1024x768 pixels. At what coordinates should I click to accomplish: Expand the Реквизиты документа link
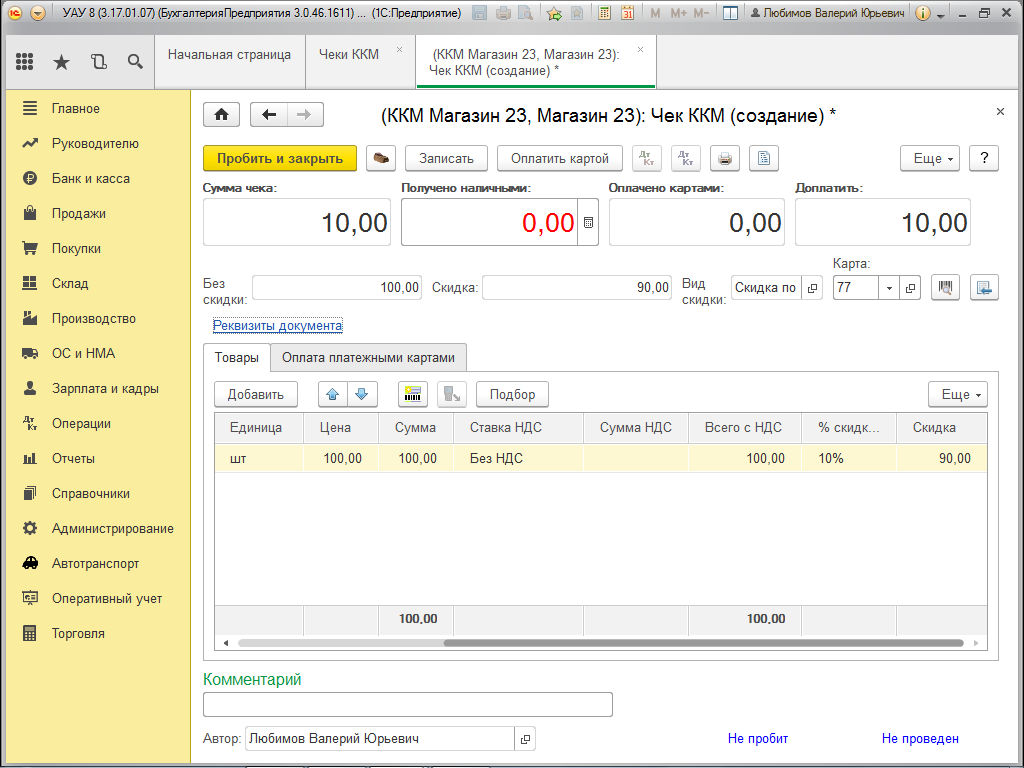point(277,326)
